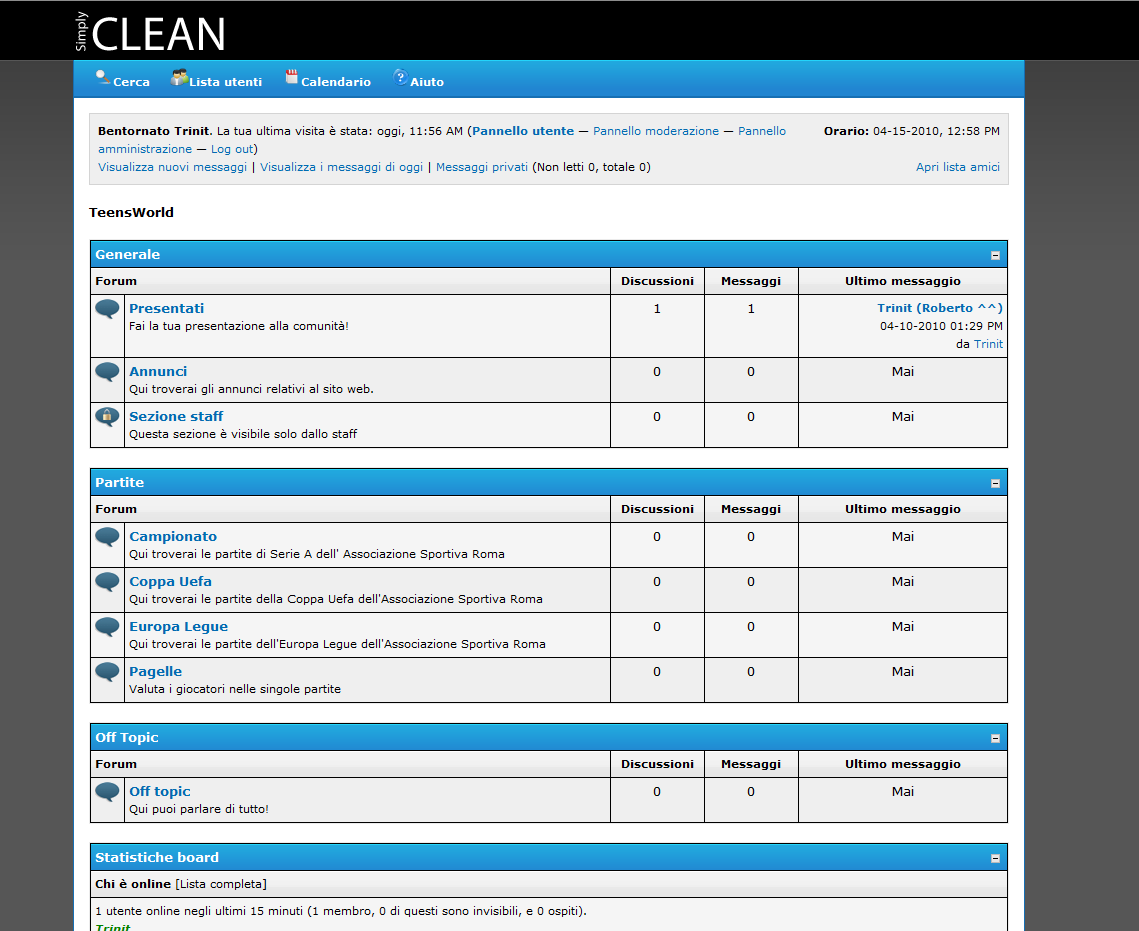Open Pannello utente
1139x931 pixels.
[x=523, y=131]
